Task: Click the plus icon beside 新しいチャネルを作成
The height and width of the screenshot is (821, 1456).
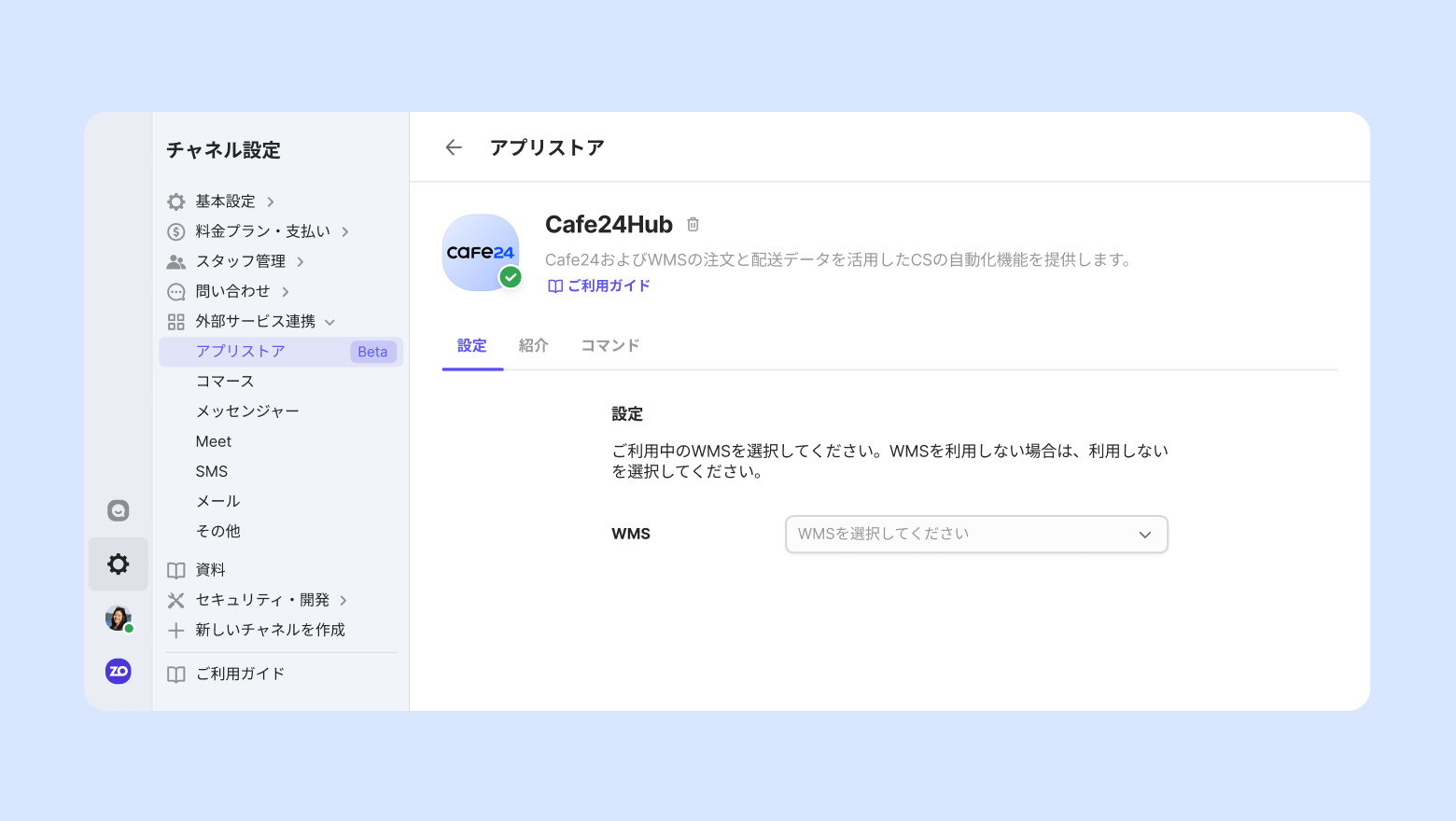Action: pyautogui.click(x=175, y=631)
